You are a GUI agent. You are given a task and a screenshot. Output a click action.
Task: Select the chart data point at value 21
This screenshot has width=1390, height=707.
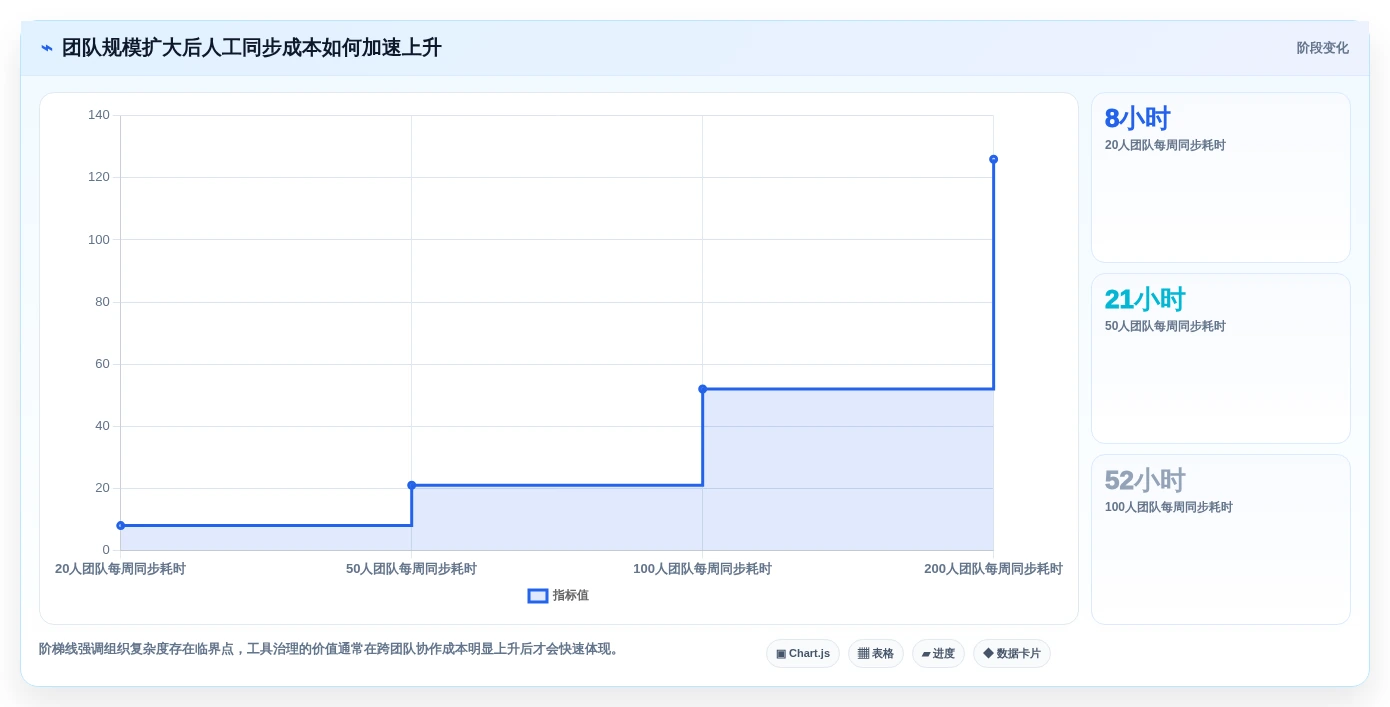[x=412, y=485]
